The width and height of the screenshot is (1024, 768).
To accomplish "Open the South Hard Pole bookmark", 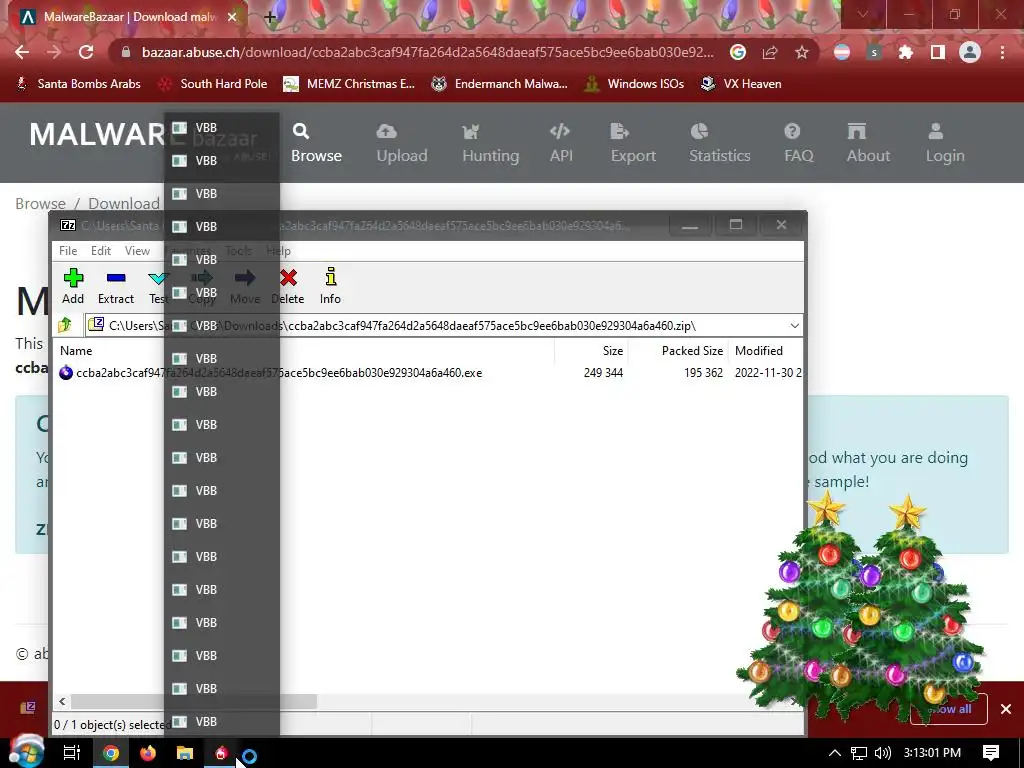I will pyautogui.click(x=214, y=84).
